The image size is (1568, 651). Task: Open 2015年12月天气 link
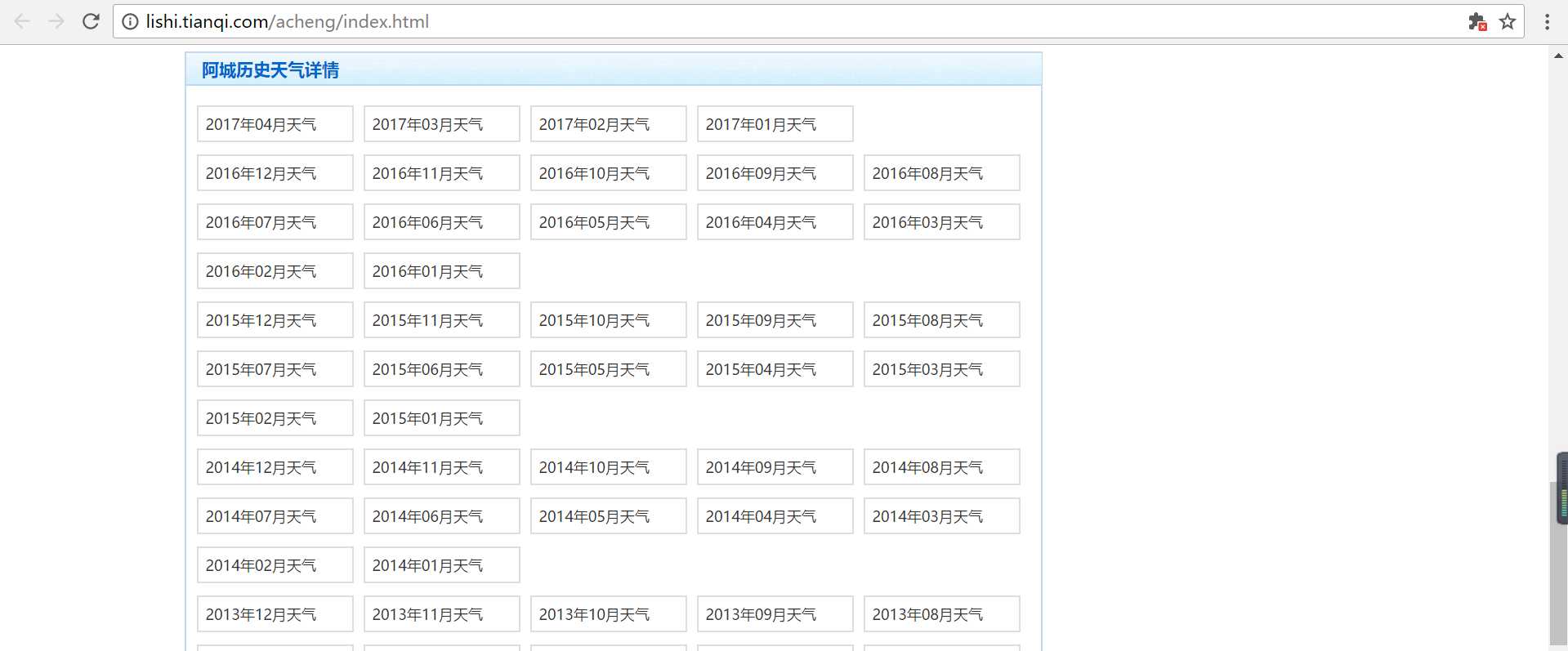point(275,320)
